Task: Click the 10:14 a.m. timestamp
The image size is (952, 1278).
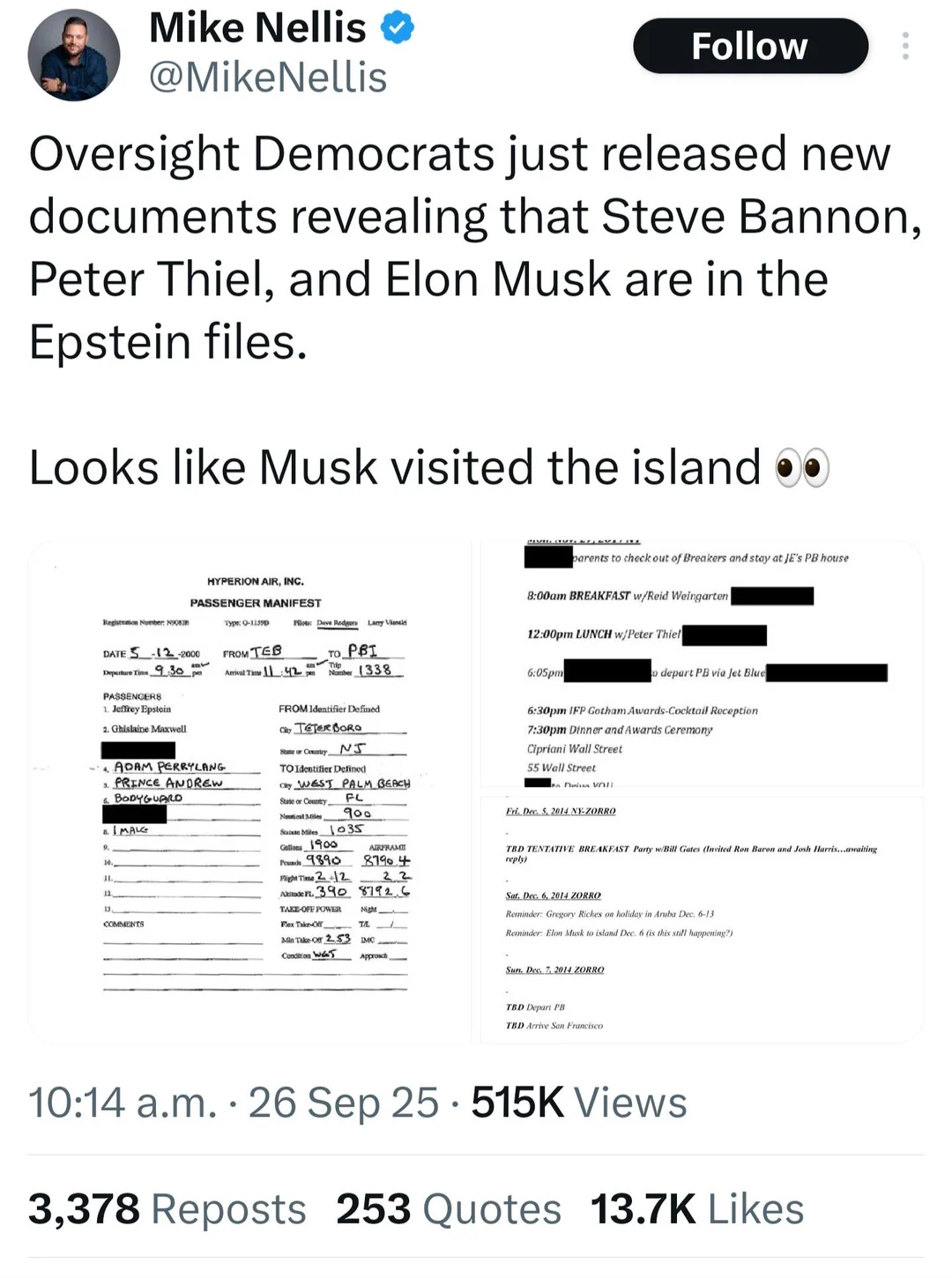Action: point(123,1103)
